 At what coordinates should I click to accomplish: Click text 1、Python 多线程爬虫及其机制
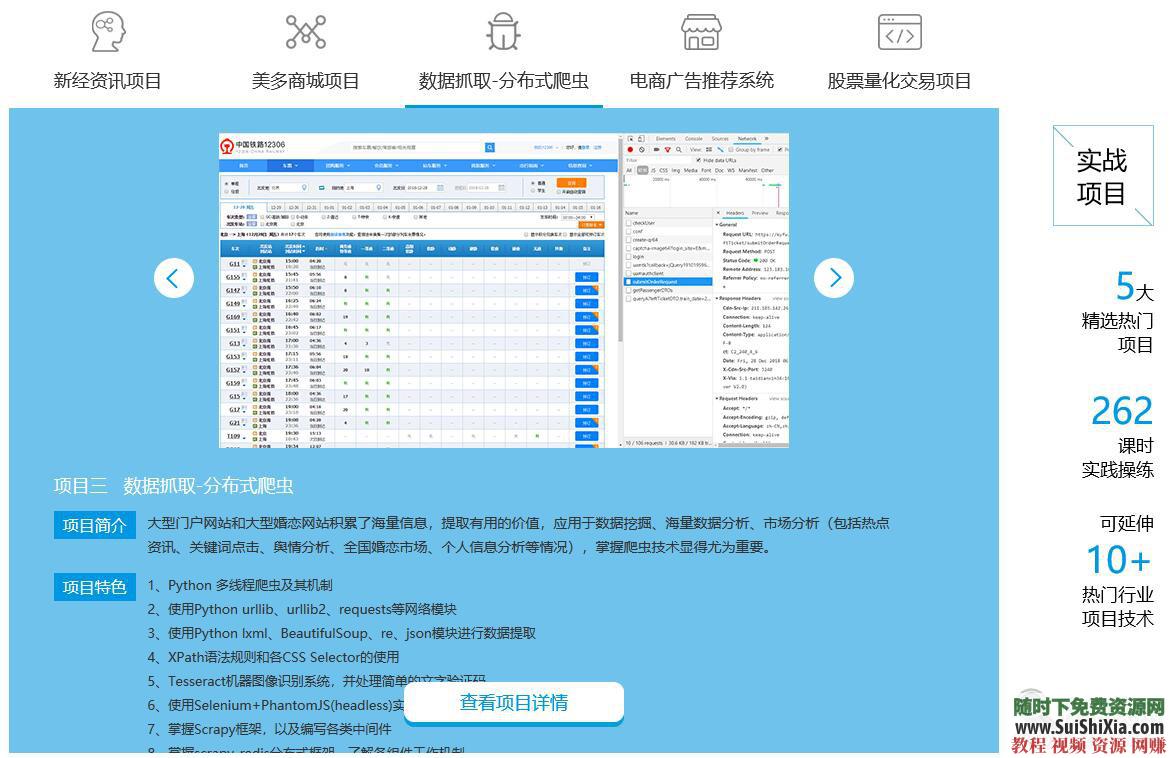(239, 585)
